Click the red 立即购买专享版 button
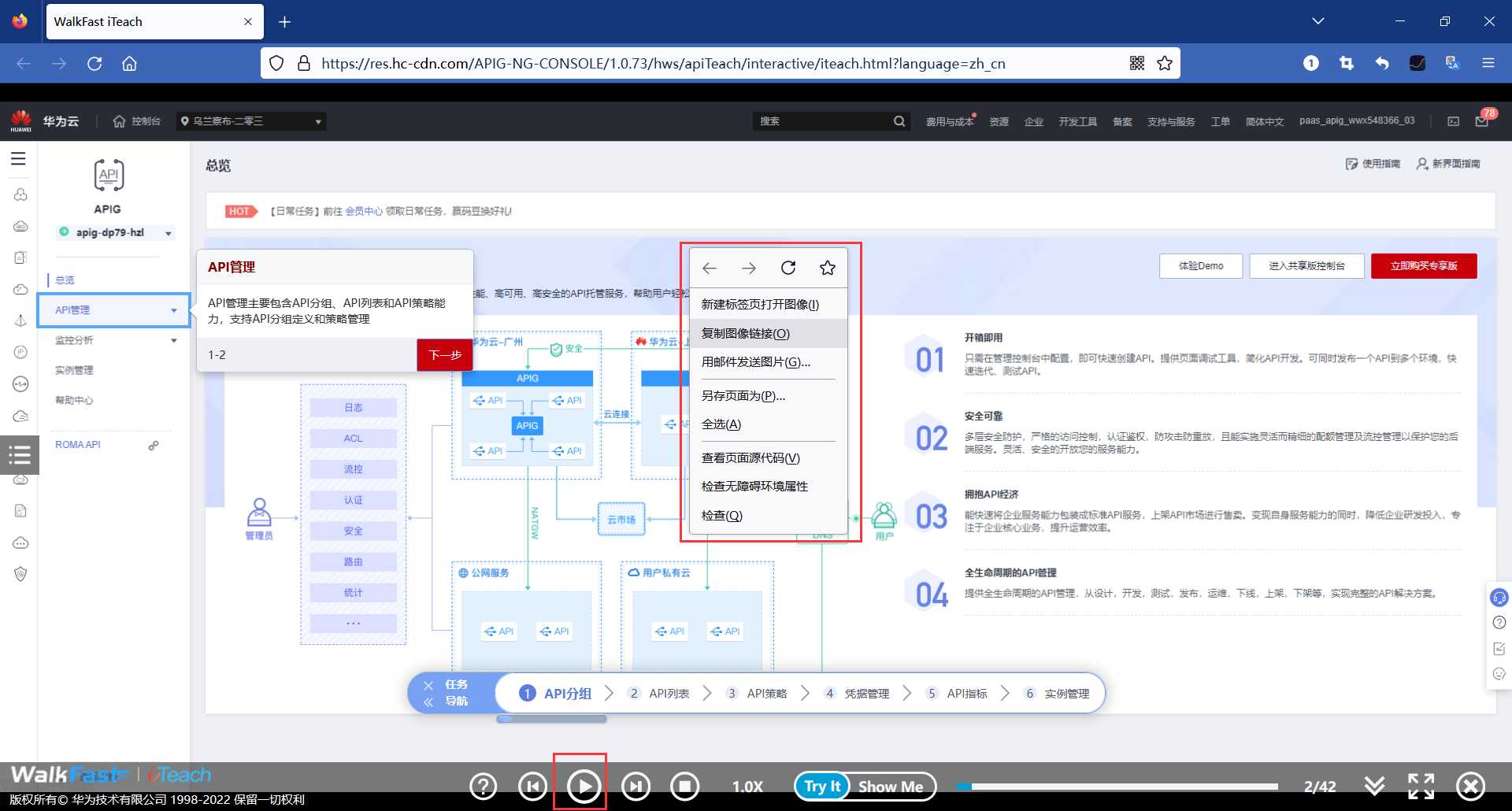This screenshot has width=1512, height=811. pos(1424,266)
